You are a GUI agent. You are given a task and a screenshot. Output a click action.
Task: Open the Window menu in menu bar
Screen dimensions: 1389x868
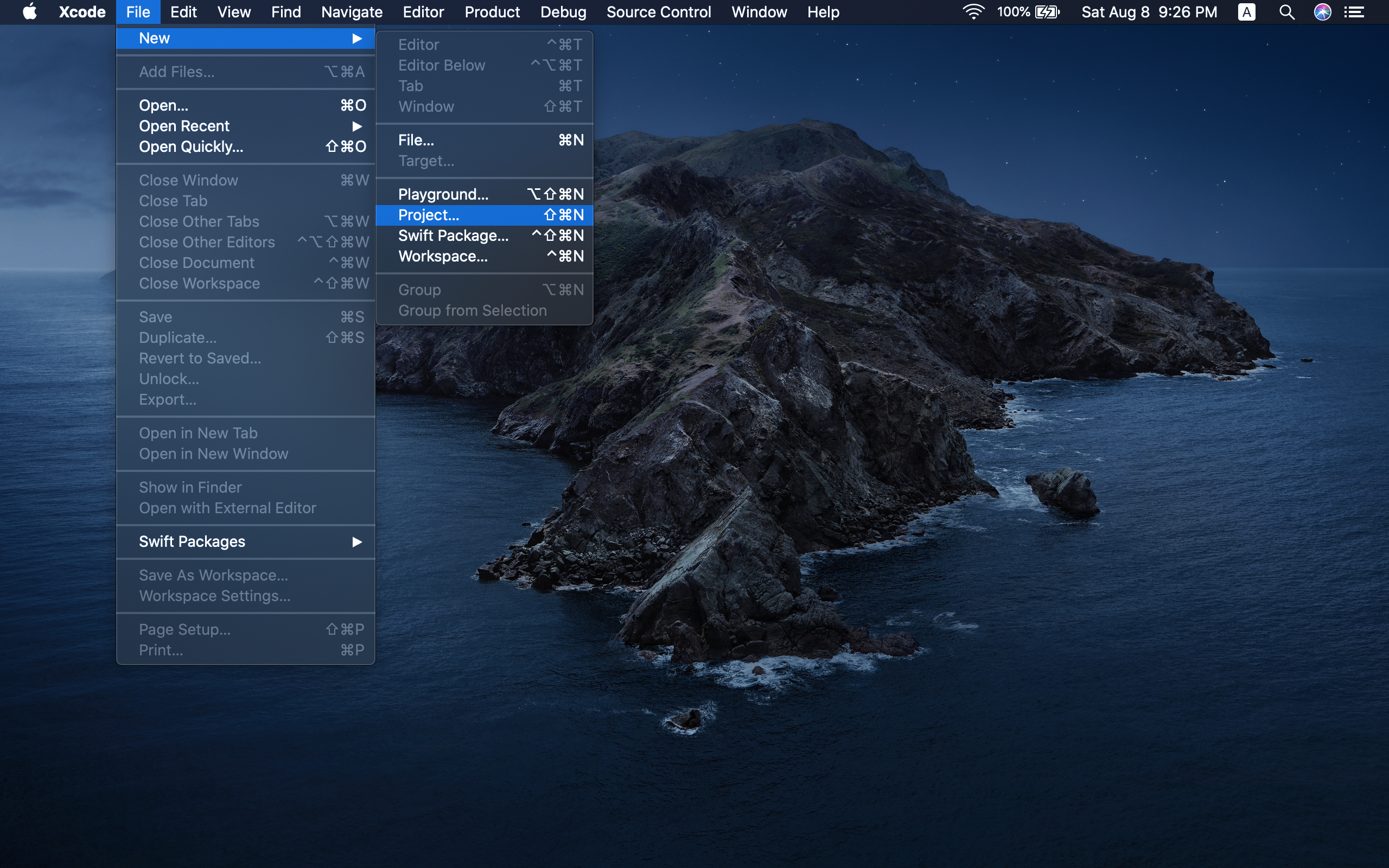pos(759,11)
